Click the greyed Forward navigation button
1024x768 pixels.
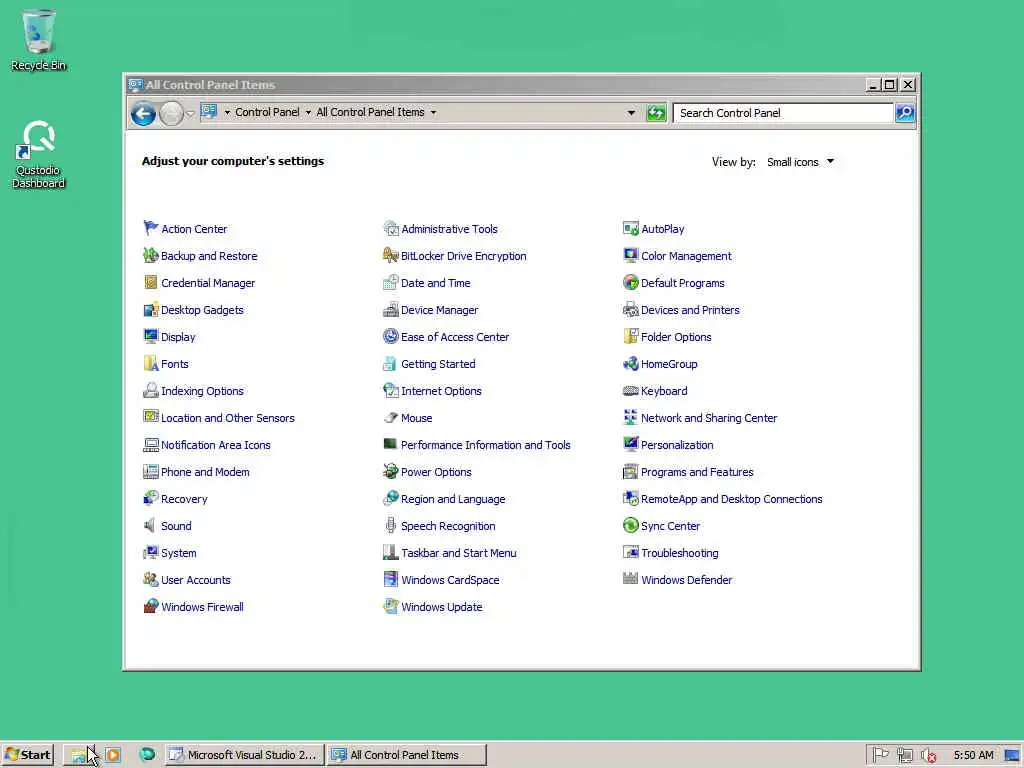(171, 114)
